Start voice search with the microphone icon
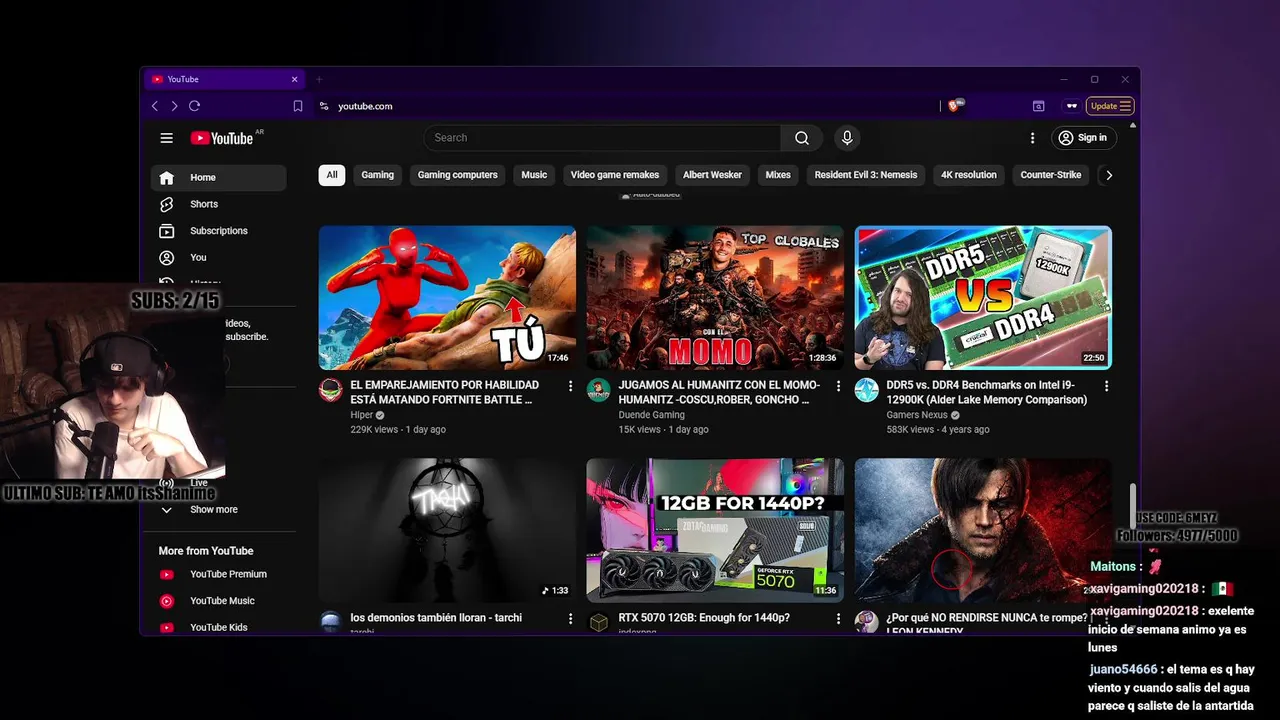Screen dimensions: 1280x720 pos(847,138)
